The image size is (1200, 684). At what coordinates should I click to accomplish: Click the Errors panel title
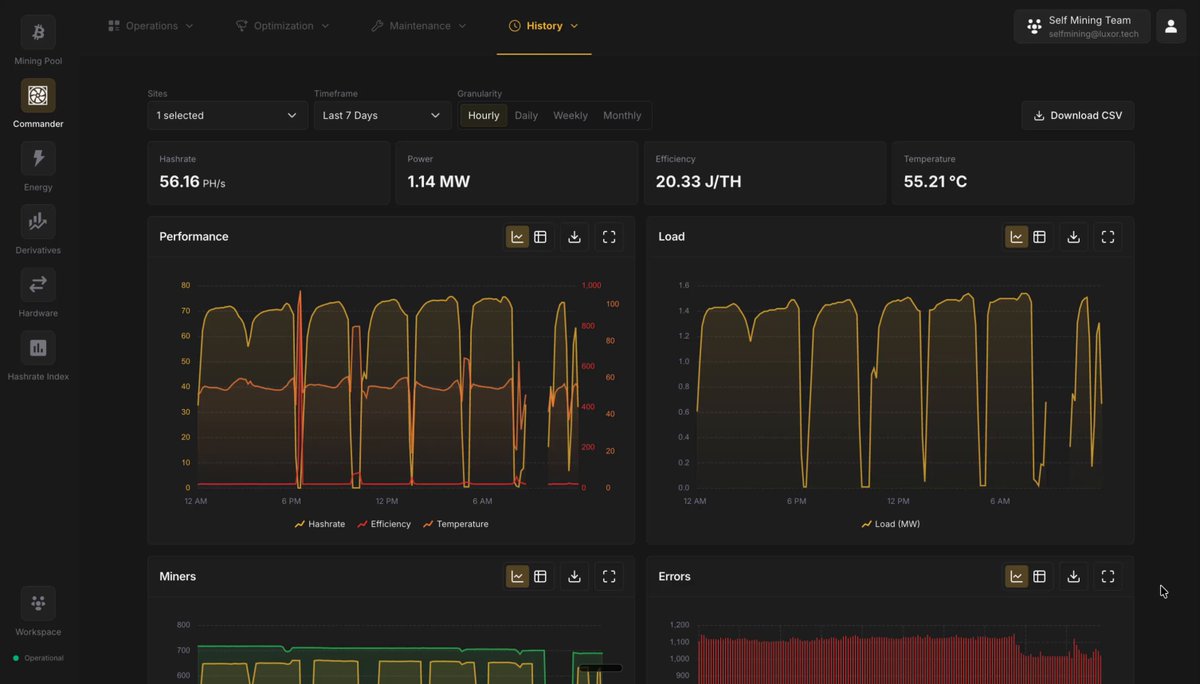[x=675, y=576]
